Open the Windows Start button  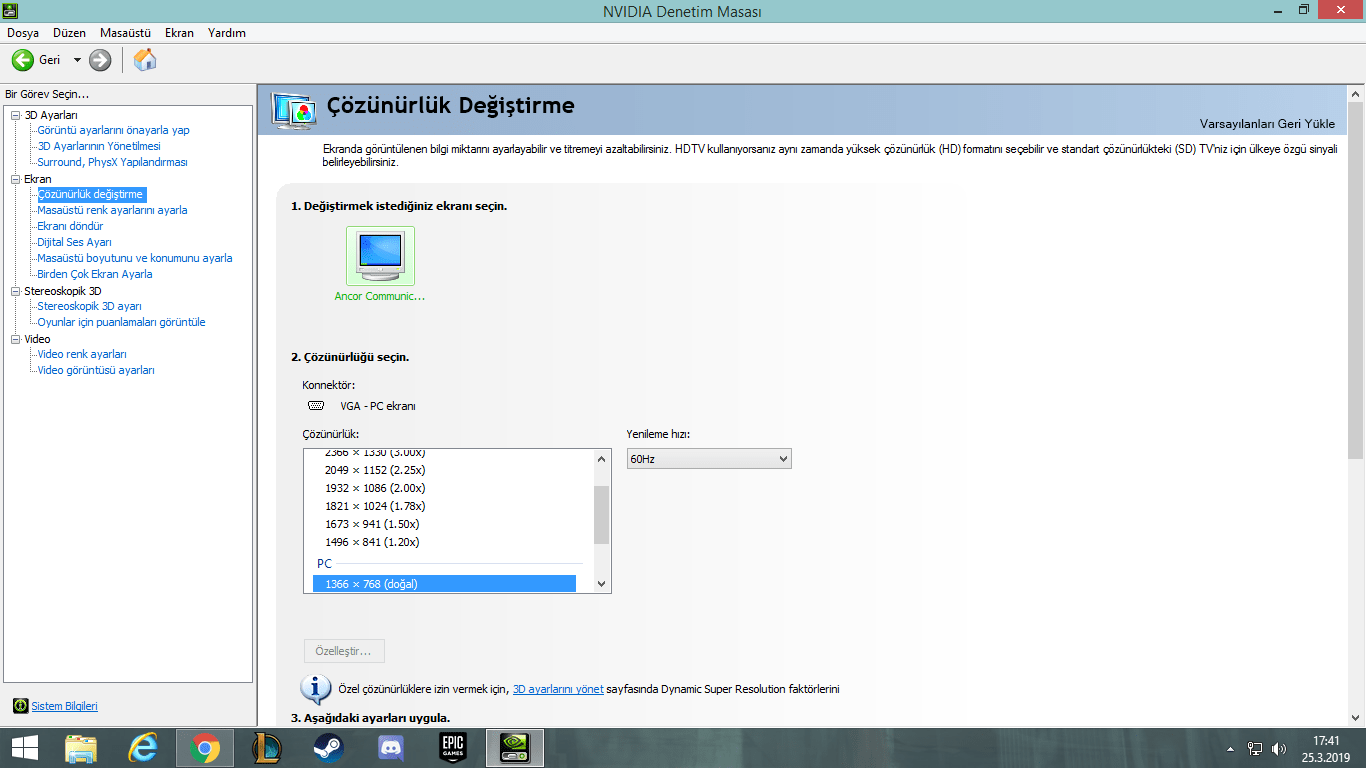click(x=24, y=748)
